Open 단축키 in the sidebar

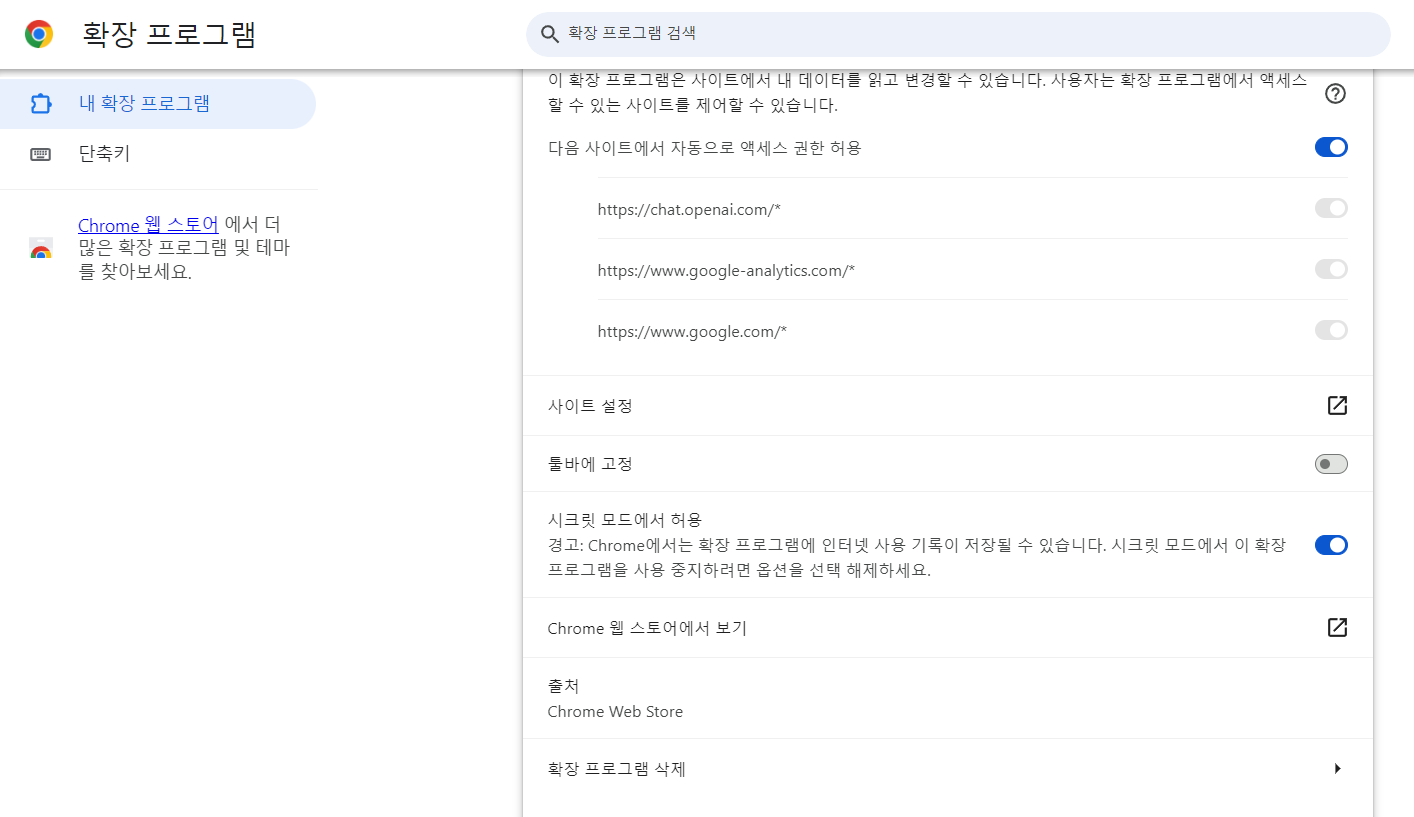(x=157, y=153)
